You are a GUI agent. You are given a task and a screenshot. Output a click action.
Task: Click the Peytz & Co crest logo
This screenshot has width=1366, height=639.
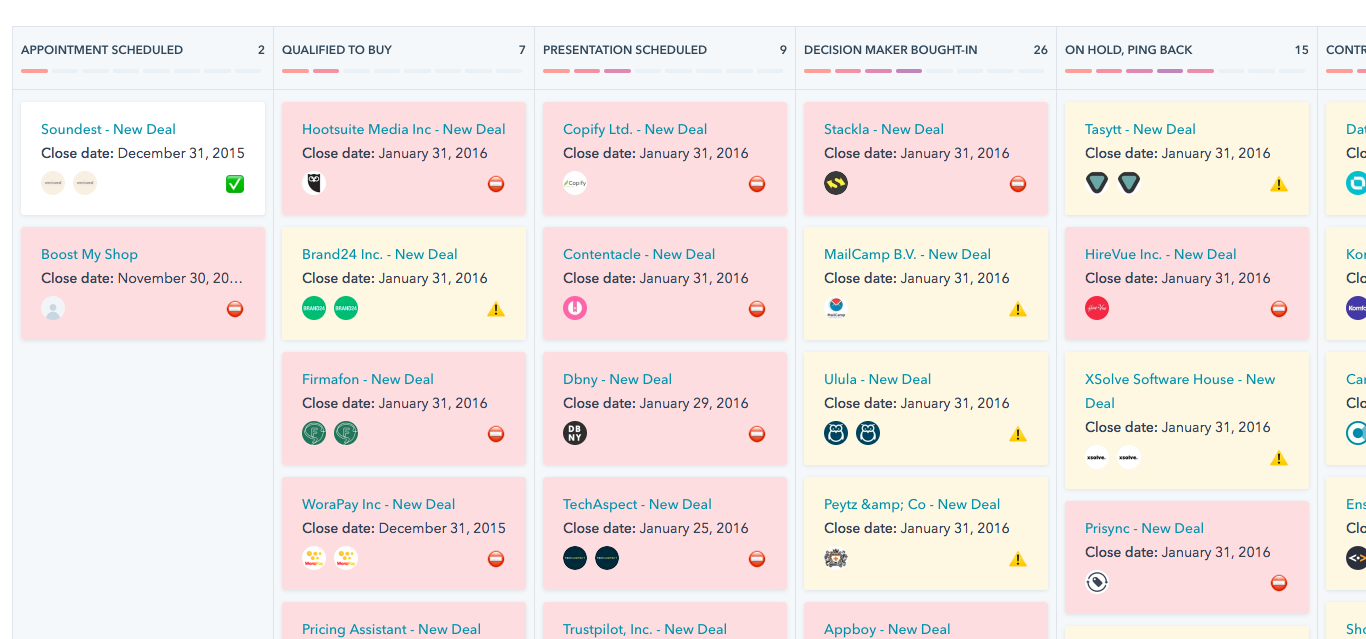(836, 558)
